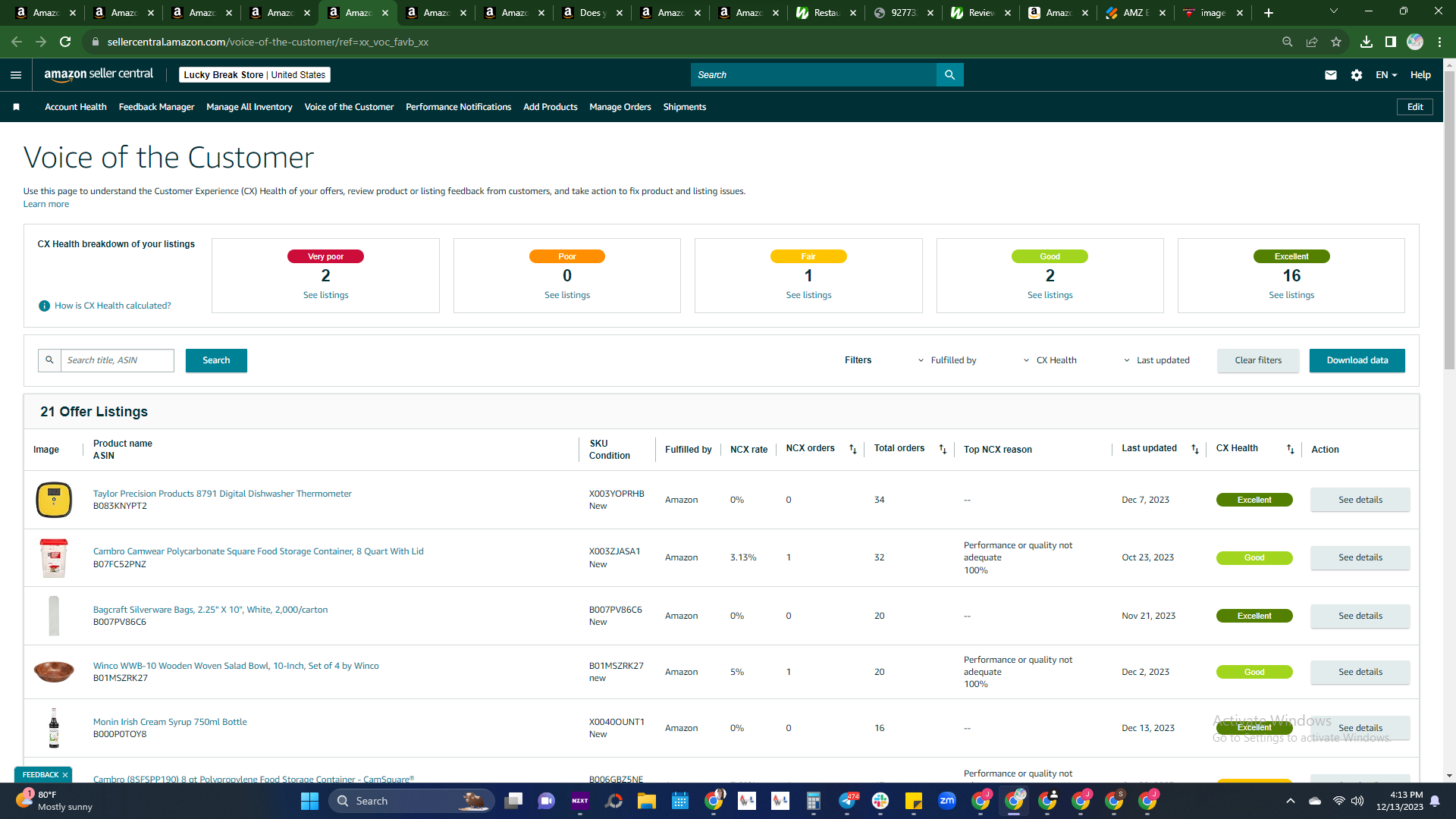Show hidden system tray icons
The height and width of the screenshot is (819, 1456).
pos(1291,801)
